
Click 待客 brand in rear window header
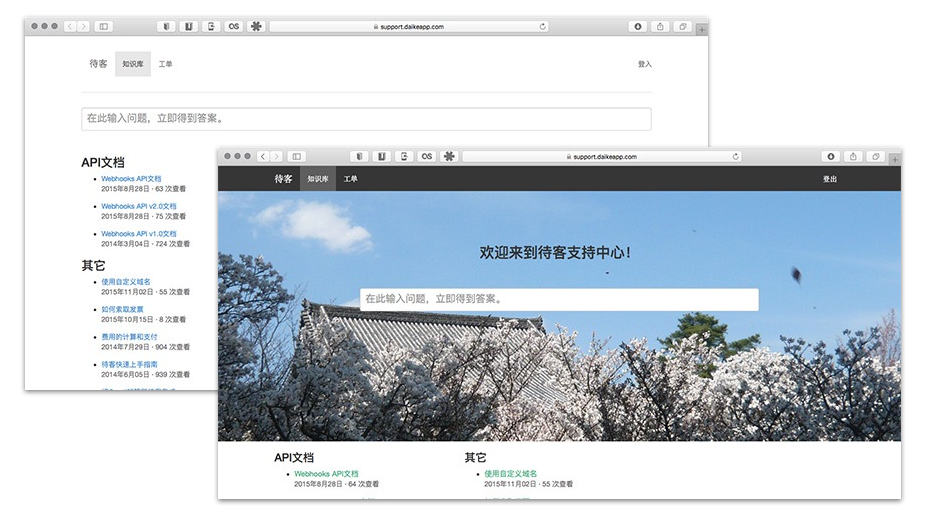[x=98, y=64]
